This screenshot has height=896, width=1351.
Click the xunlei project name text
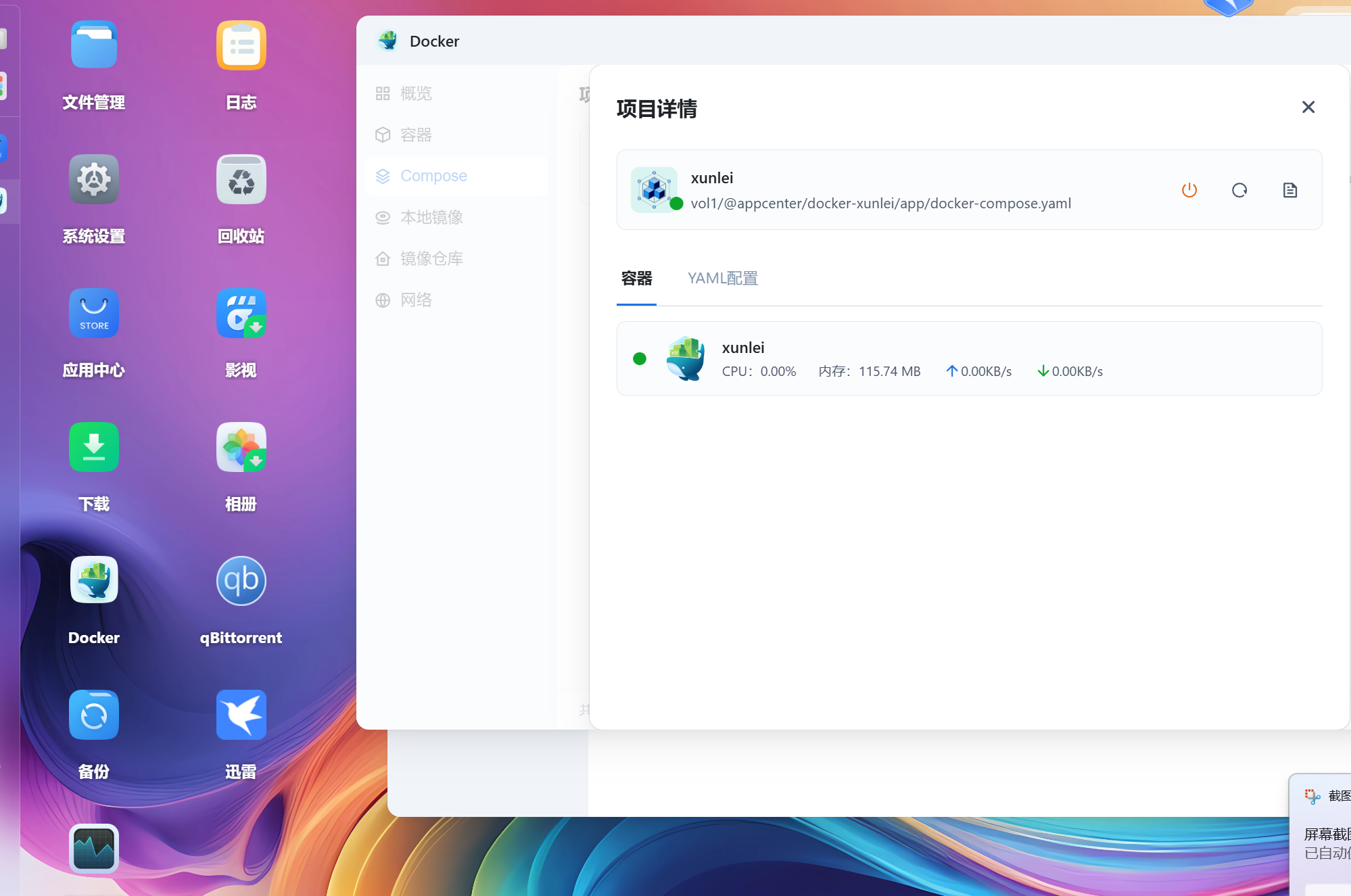pyautogui.click(x=712, y=178)
